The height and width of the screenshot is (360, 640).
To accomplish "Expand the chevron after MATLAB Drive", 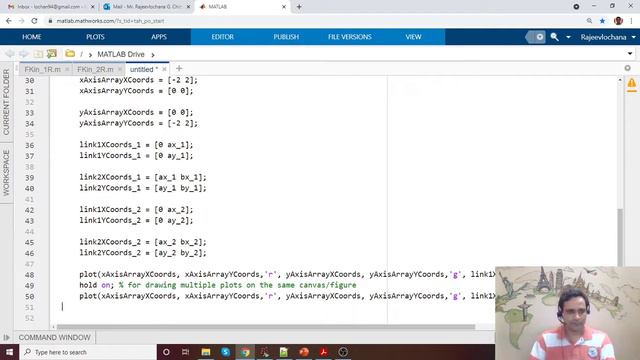I will pos(153,55).
